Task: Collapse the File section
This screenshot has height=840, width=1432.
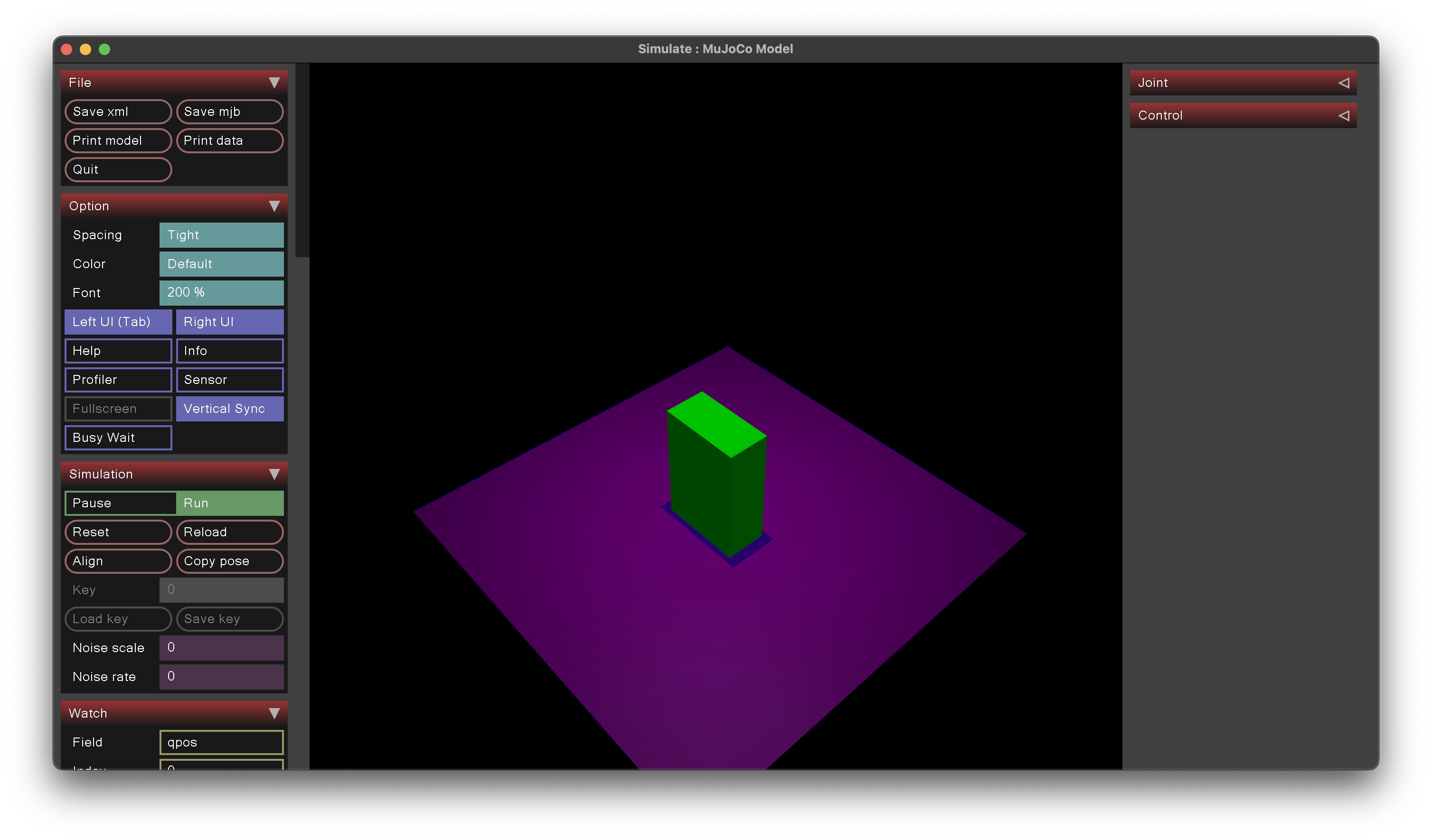Action: (275, 83)
